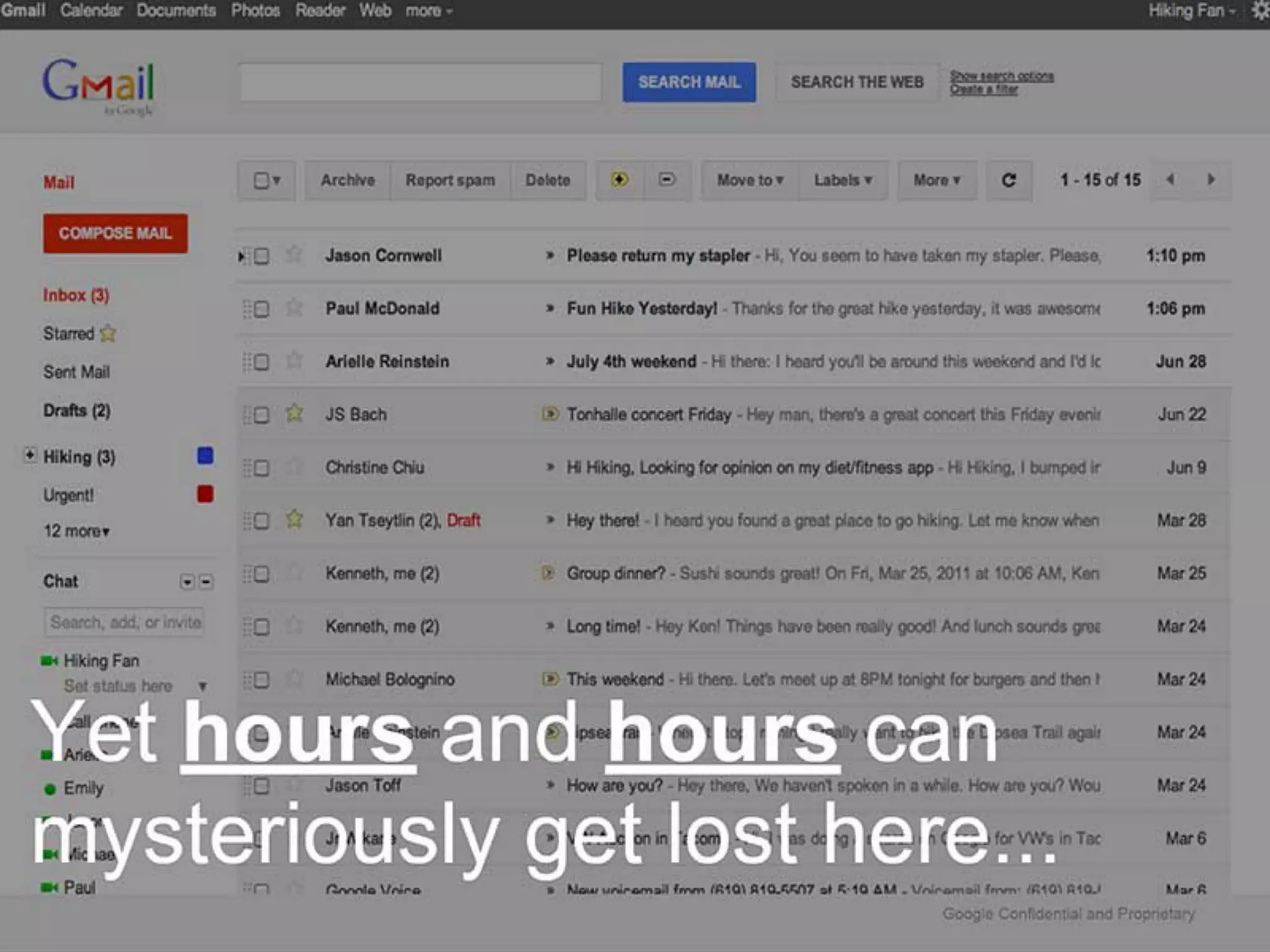Open the Hiking Fan account dropdown
Screen dimensions: 1270x952
(x=1192, y=11)
